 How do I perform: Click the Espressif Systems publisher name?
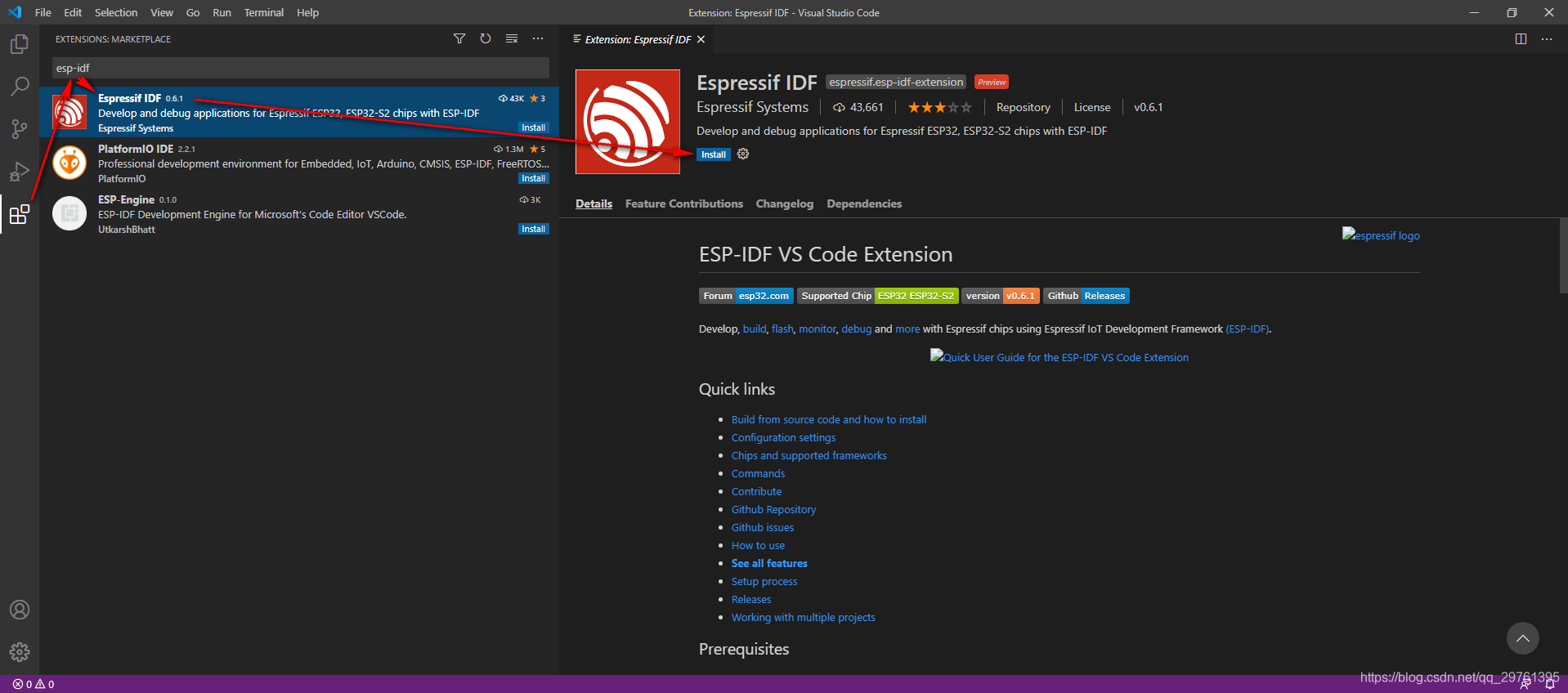click(752, 107)
